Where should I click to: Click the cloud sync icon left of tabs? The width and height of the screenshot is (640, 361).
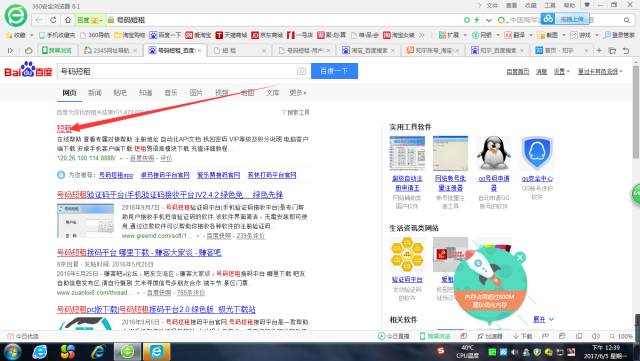coord(29,51)
